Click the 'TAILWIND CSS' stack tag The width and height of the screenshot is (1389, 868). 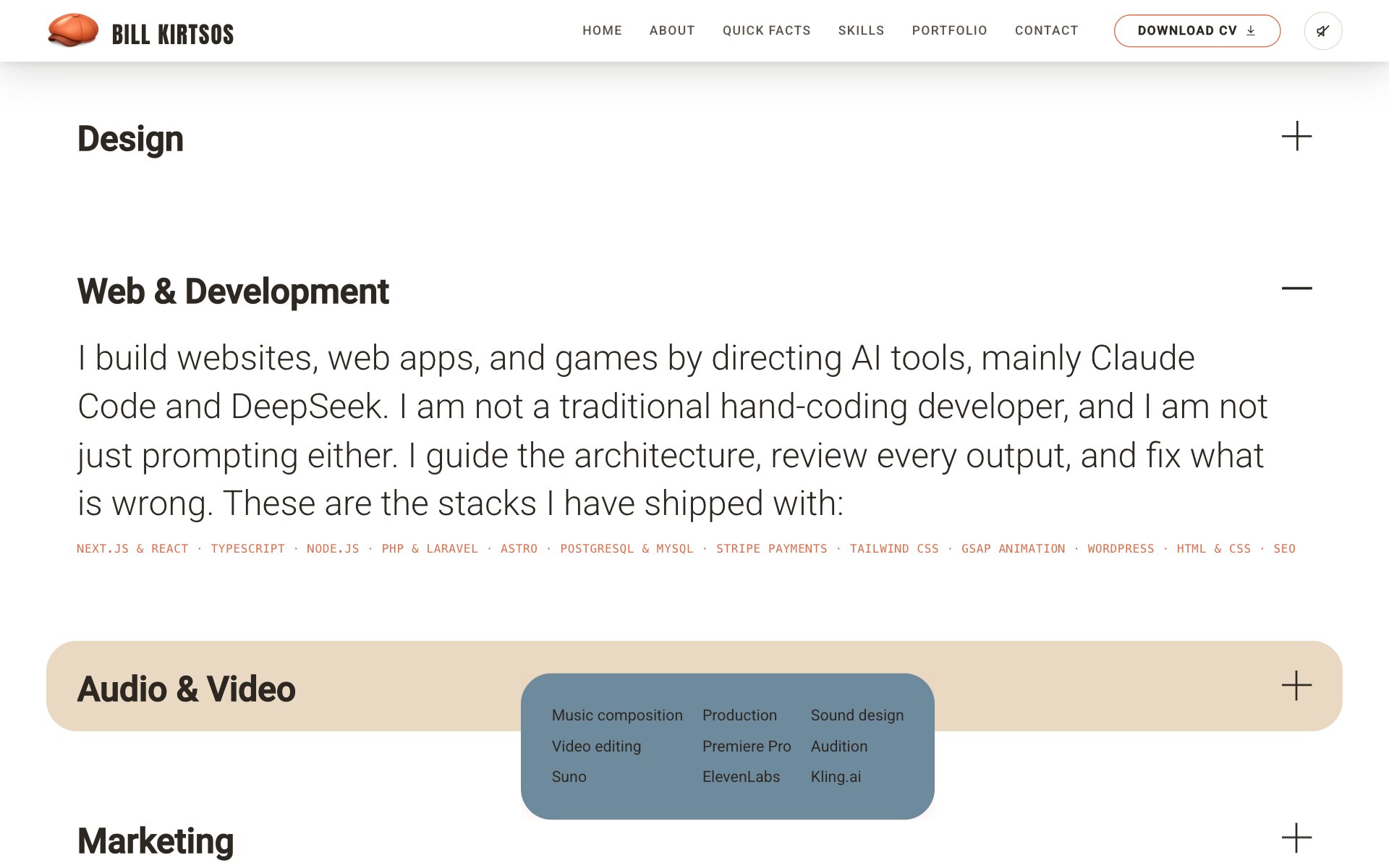(x=893, y=549)
